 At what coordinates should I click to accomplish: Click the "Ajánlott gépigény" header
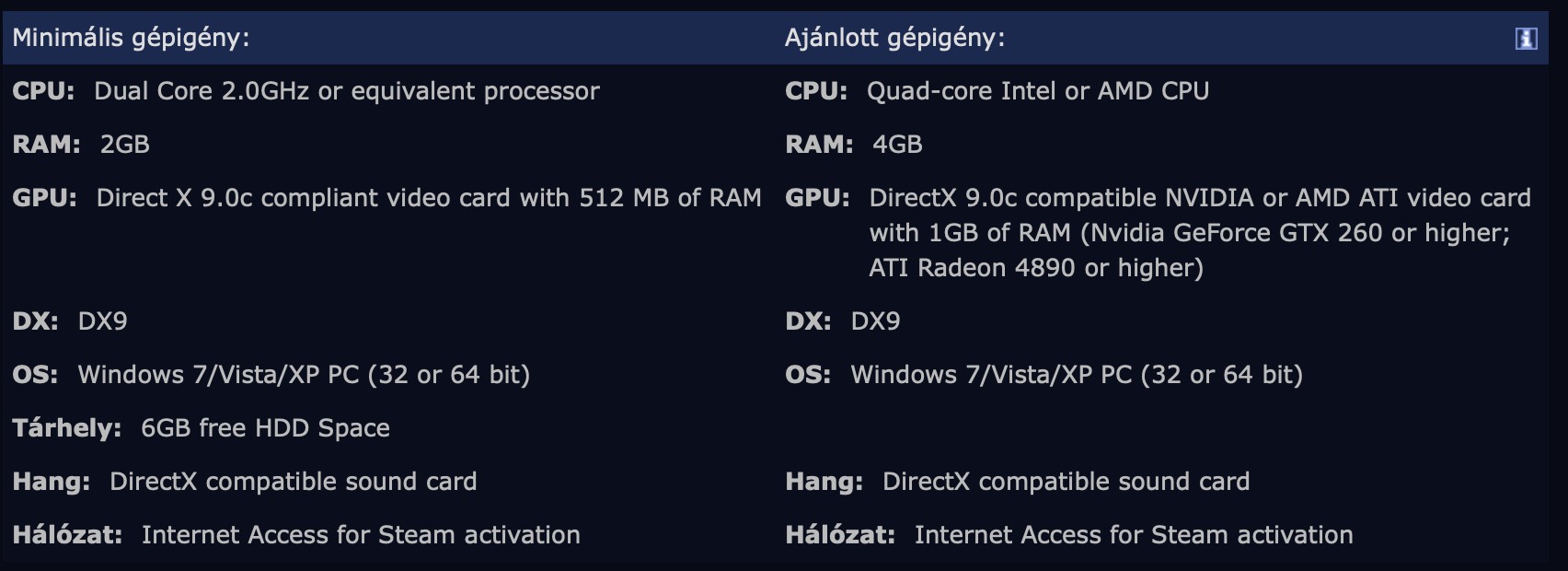point(894,38)
